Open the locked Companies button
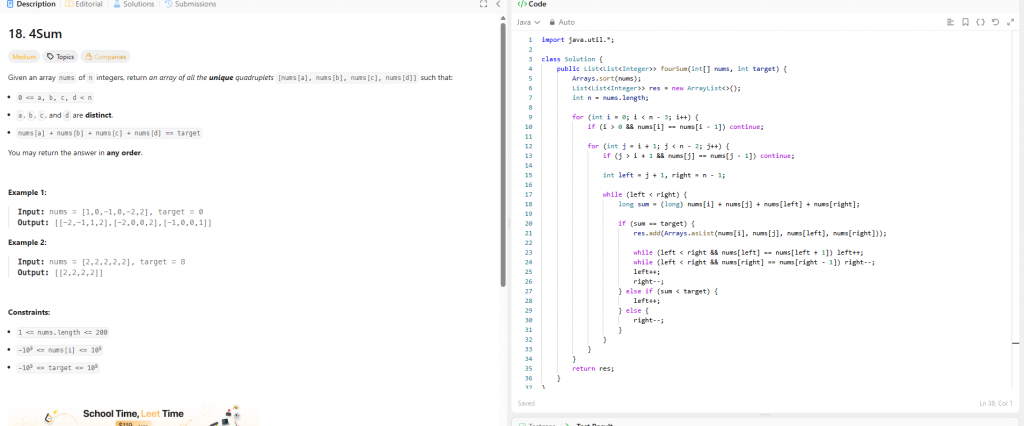The width and height of the screenshot is (1024, 426). tap(105, 57)
